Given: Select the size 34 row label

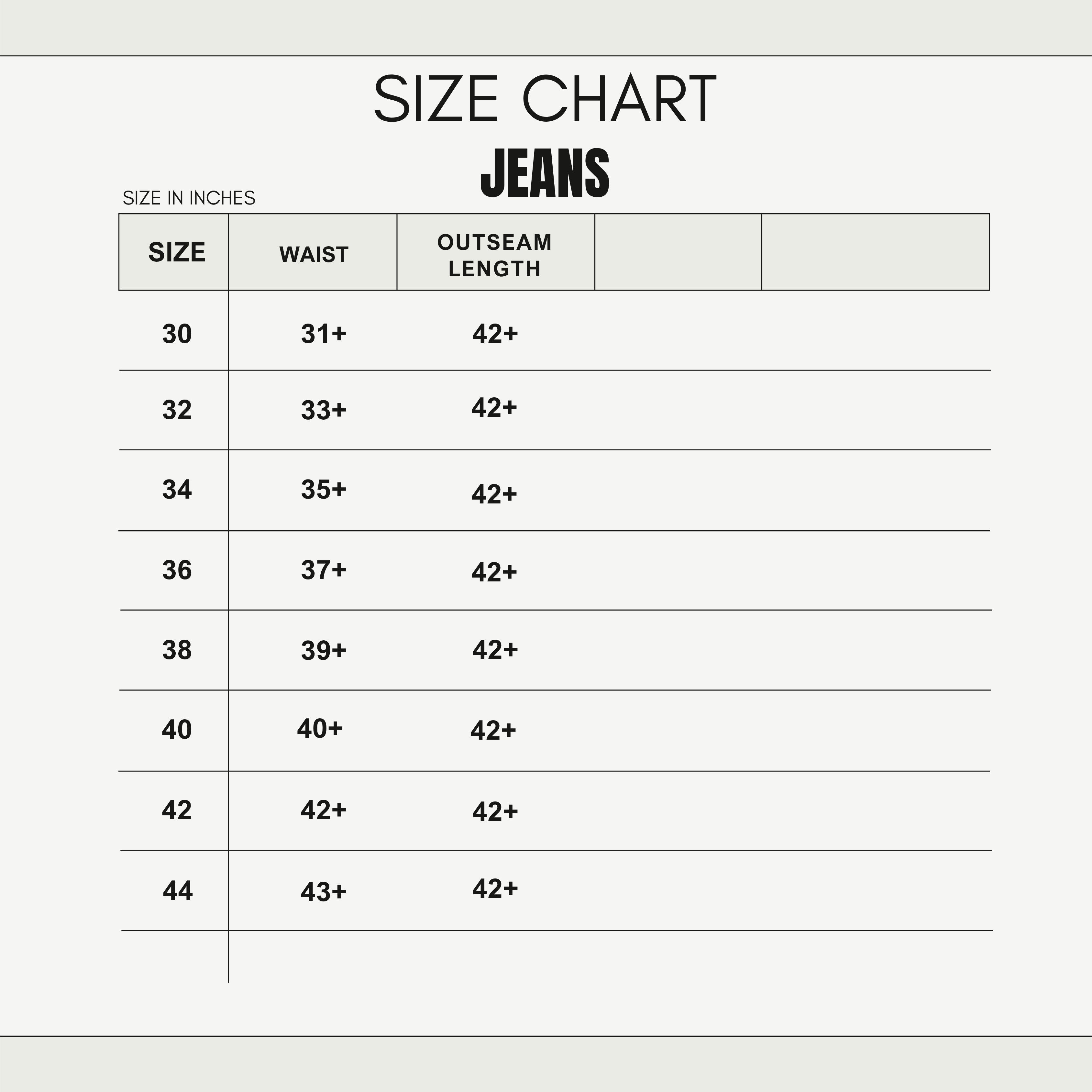Looking at the screenshot, I should (177, 490).
